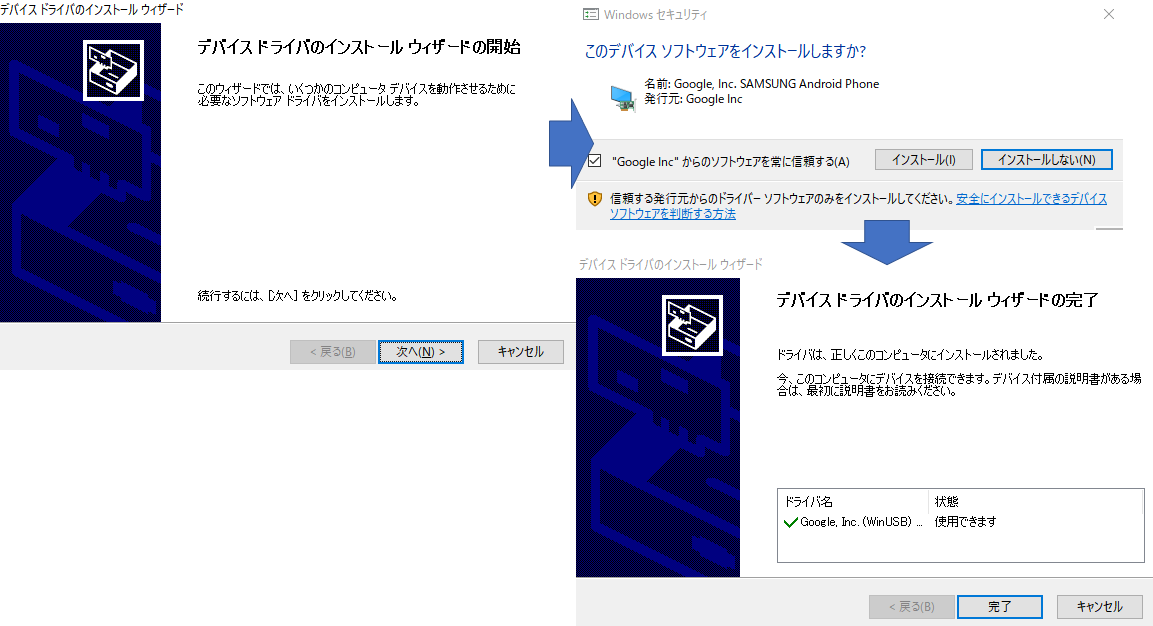The width and height of the screenshot is (1153, 626).
Task: Click the disabled Back (戻る) button in start wizard
Action: coord(332,352)
